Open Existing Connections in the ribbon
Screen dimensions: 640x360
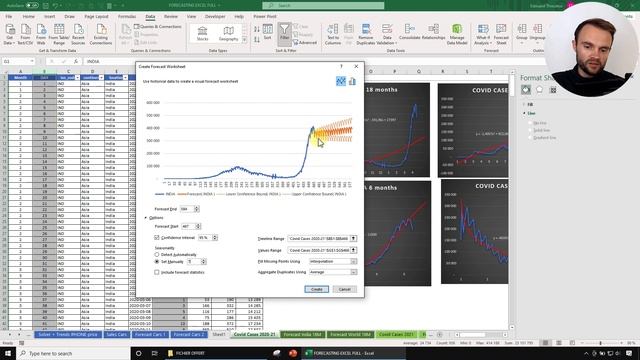coord(101,34)
